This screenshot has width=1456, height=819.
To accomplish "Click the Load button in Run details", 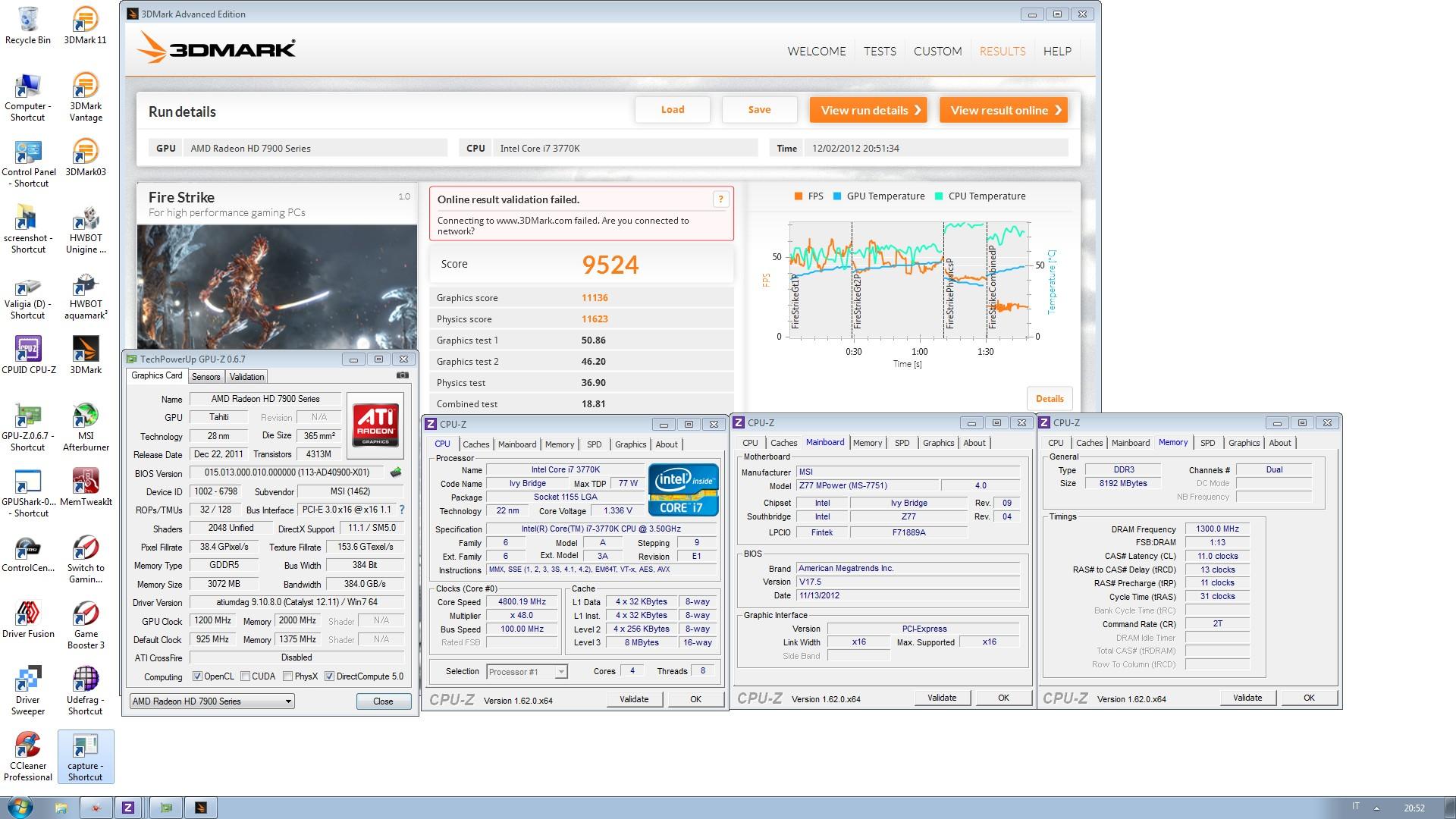I will 673,110.
